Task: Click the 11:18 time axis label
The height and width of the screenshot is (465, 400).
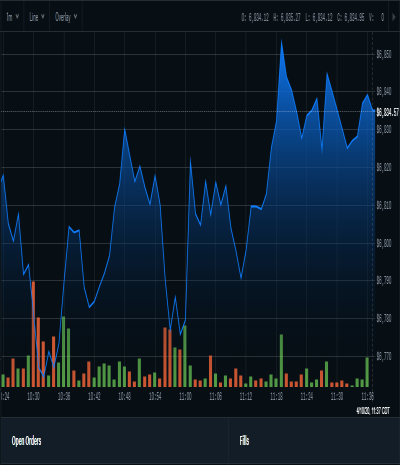Action: click(277, 396)
